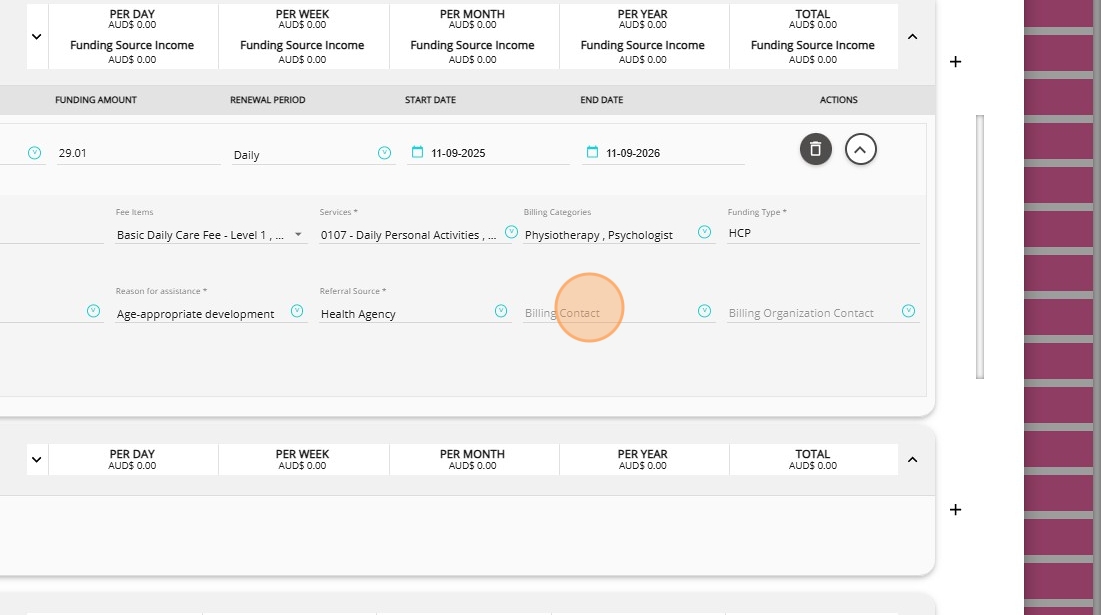Viewport: 1101px width, 615px height.
Task: Click the vertical scrollbar
Action: point(980,246)
